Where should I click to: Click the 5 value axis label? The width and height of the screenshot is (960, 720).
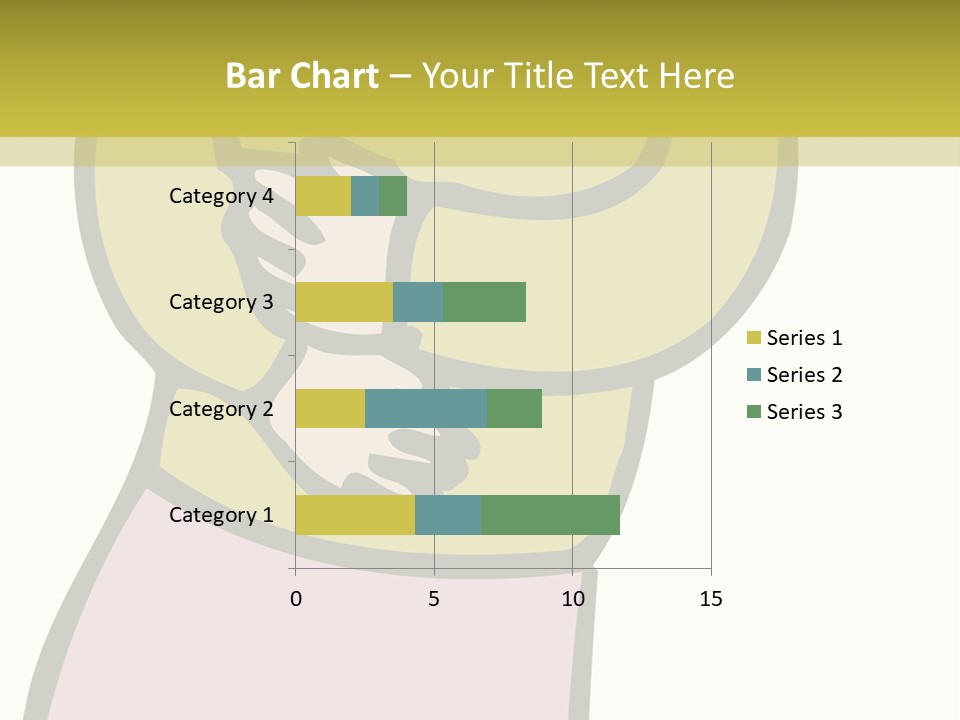click(x=434, y=599)
